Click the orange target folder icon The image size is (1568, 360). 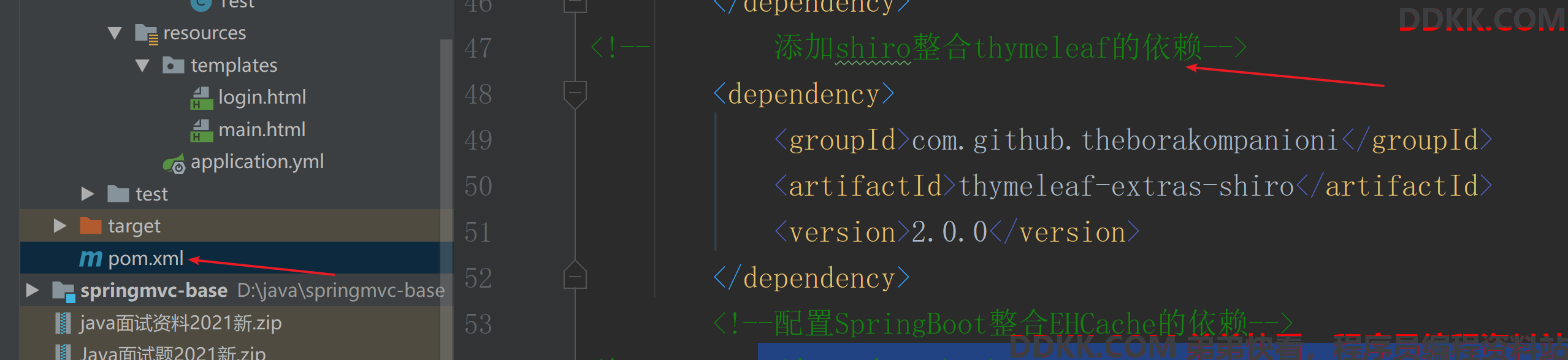click(x=91, y=226)
